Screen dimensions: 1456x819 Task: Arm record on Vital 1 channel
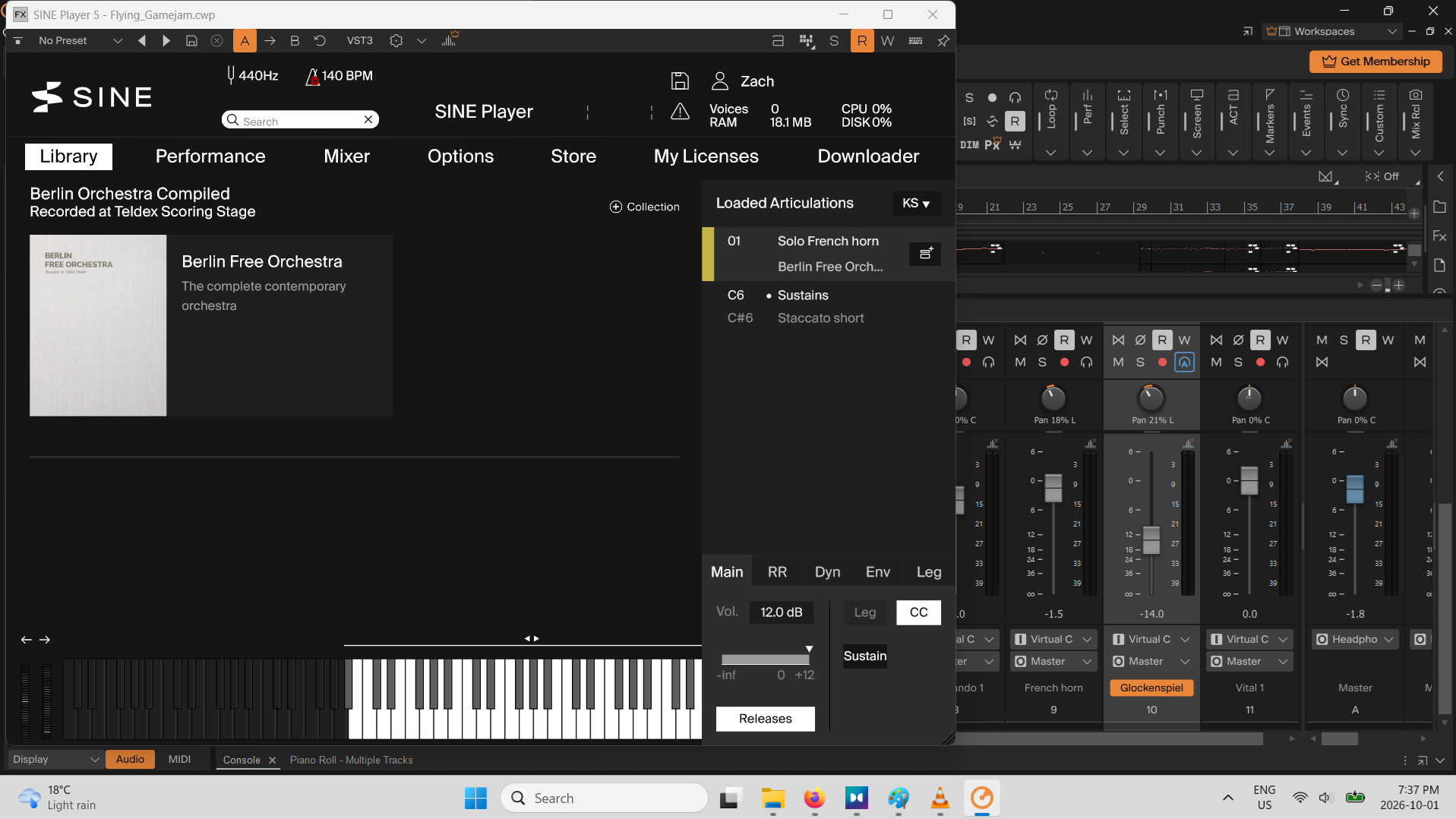click(1261, 362)
